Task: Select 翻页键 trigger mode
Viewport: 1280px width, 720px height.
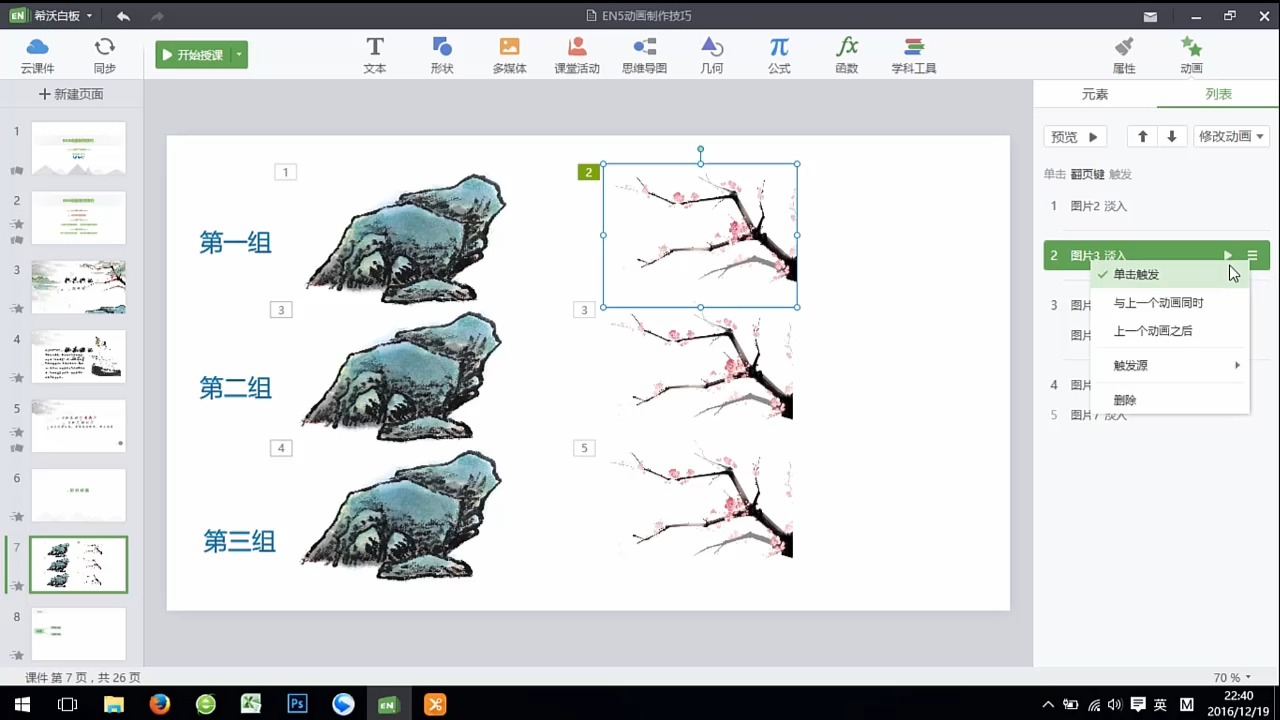Action: coord(1087,174)
